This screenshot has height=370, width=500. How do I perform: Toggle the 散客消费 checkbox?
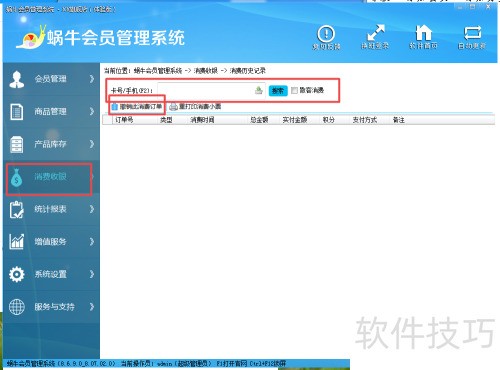pos(294,90)
